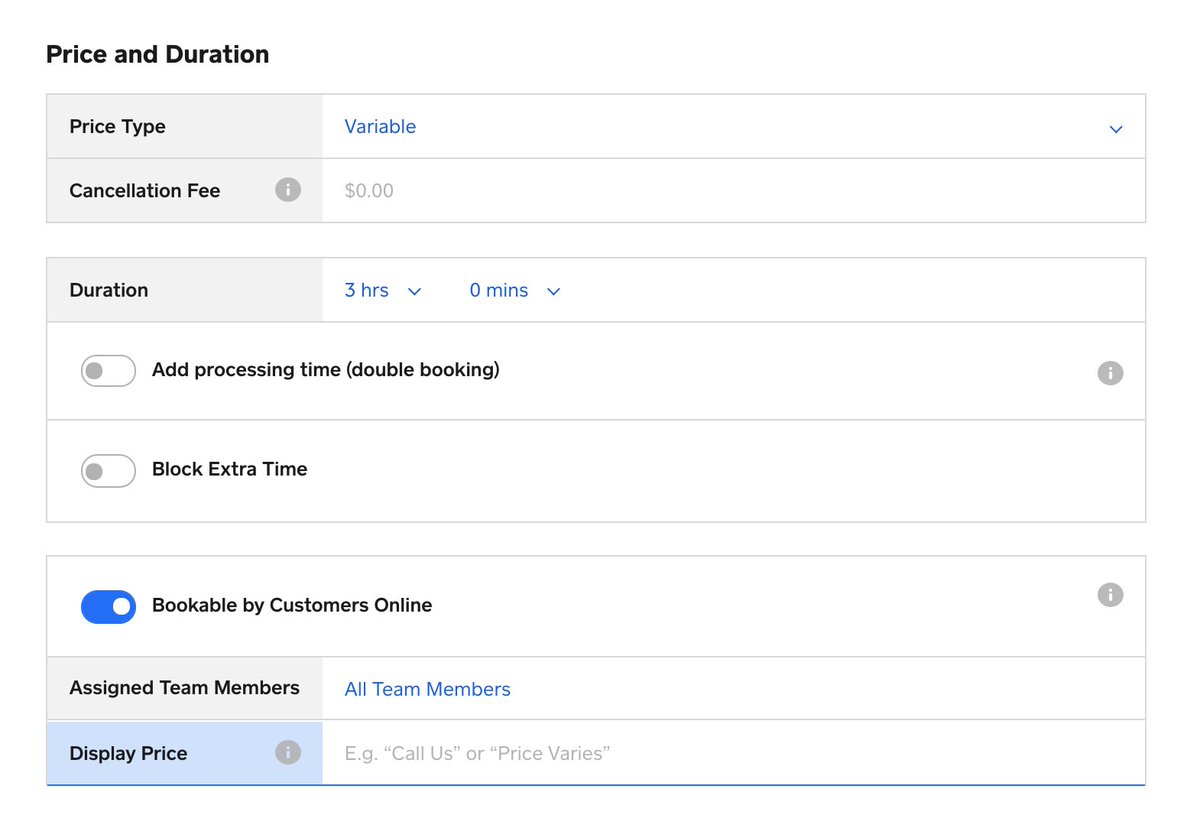Click the Display Price info icon

(288, 753)
